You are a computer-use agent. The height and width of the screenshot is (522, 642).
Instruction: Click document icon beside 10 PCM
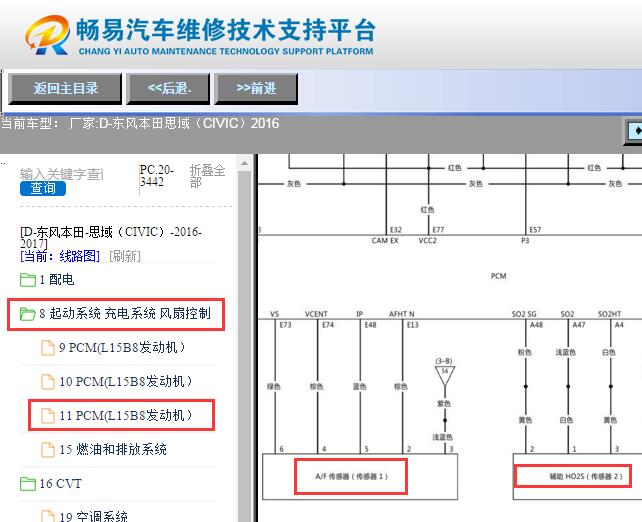tap(48, 382)
